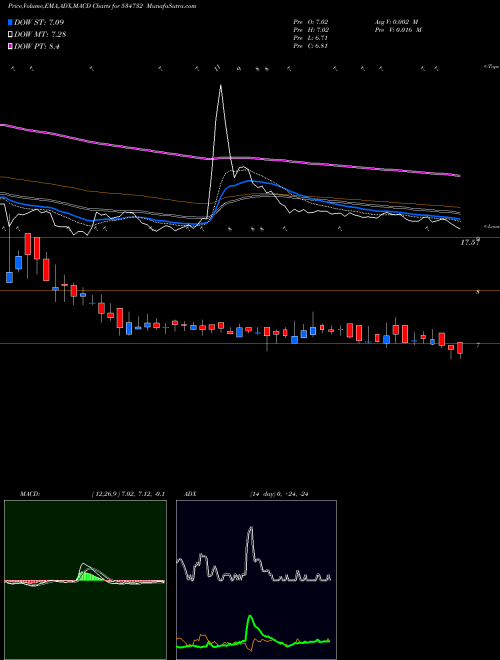The height and width of the screenshot is (660, 500).
Task: Click the 'Pre V: 0.016 M' volume text
Action: 399,30
